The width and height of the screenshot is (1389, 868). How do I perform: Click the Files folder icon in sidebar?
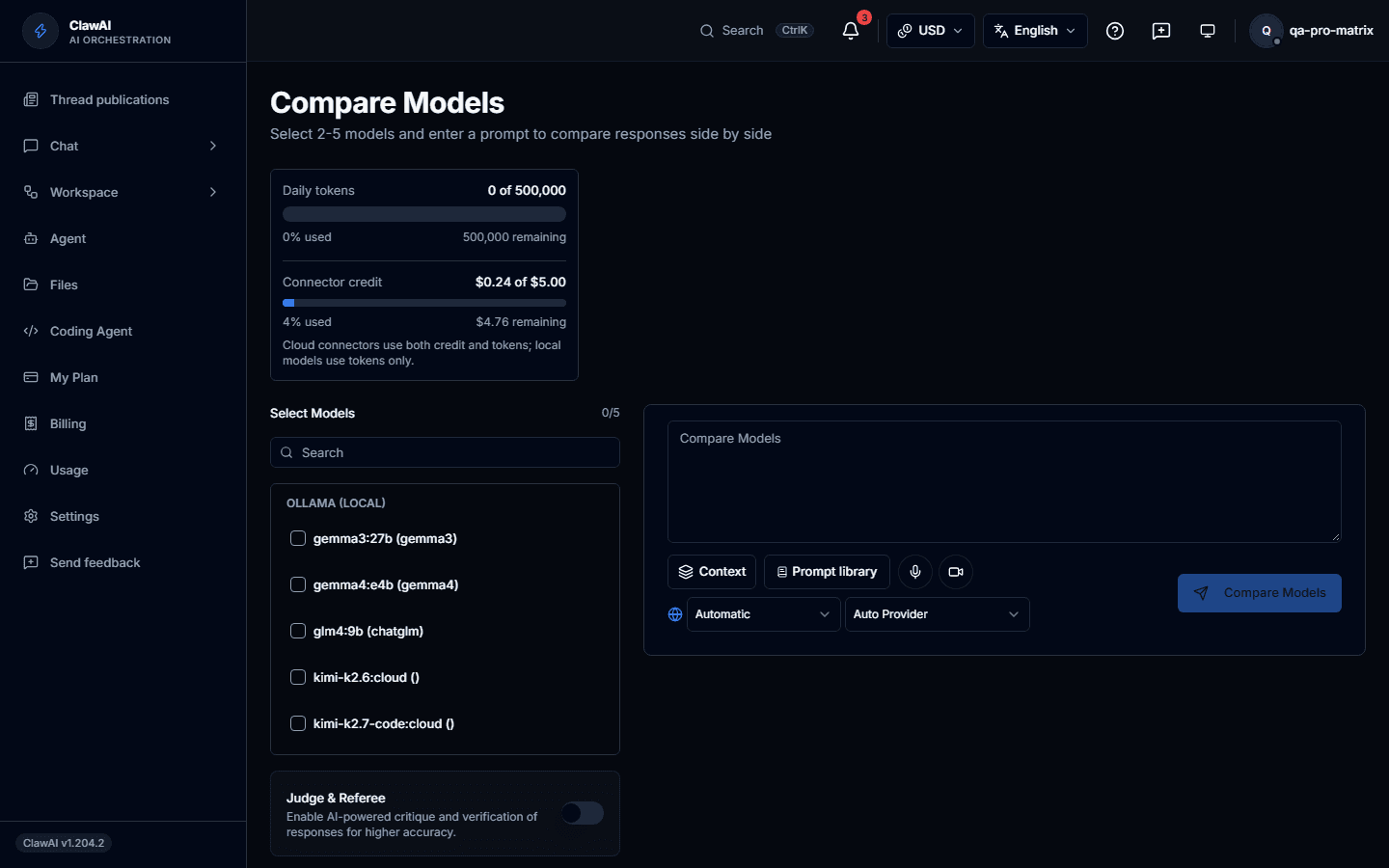point(31,285)
